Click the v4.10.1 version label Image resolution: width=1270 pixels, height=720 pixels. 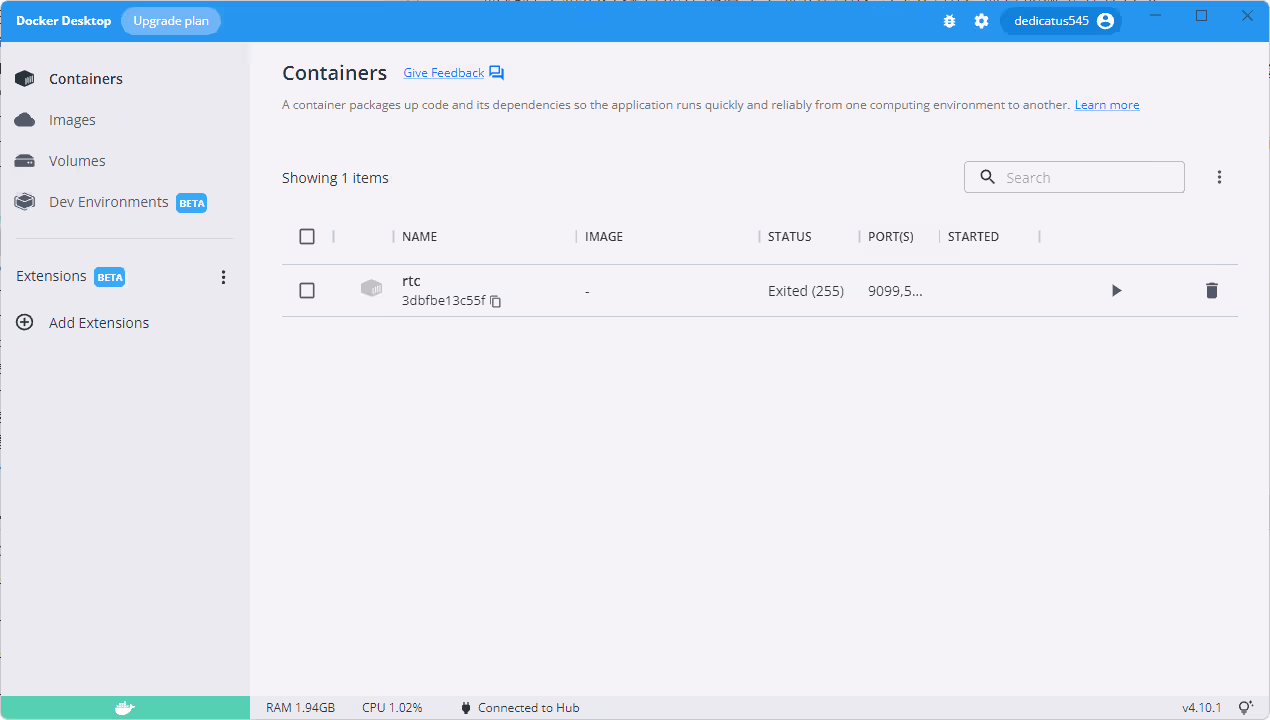[x=1202, y=708]
